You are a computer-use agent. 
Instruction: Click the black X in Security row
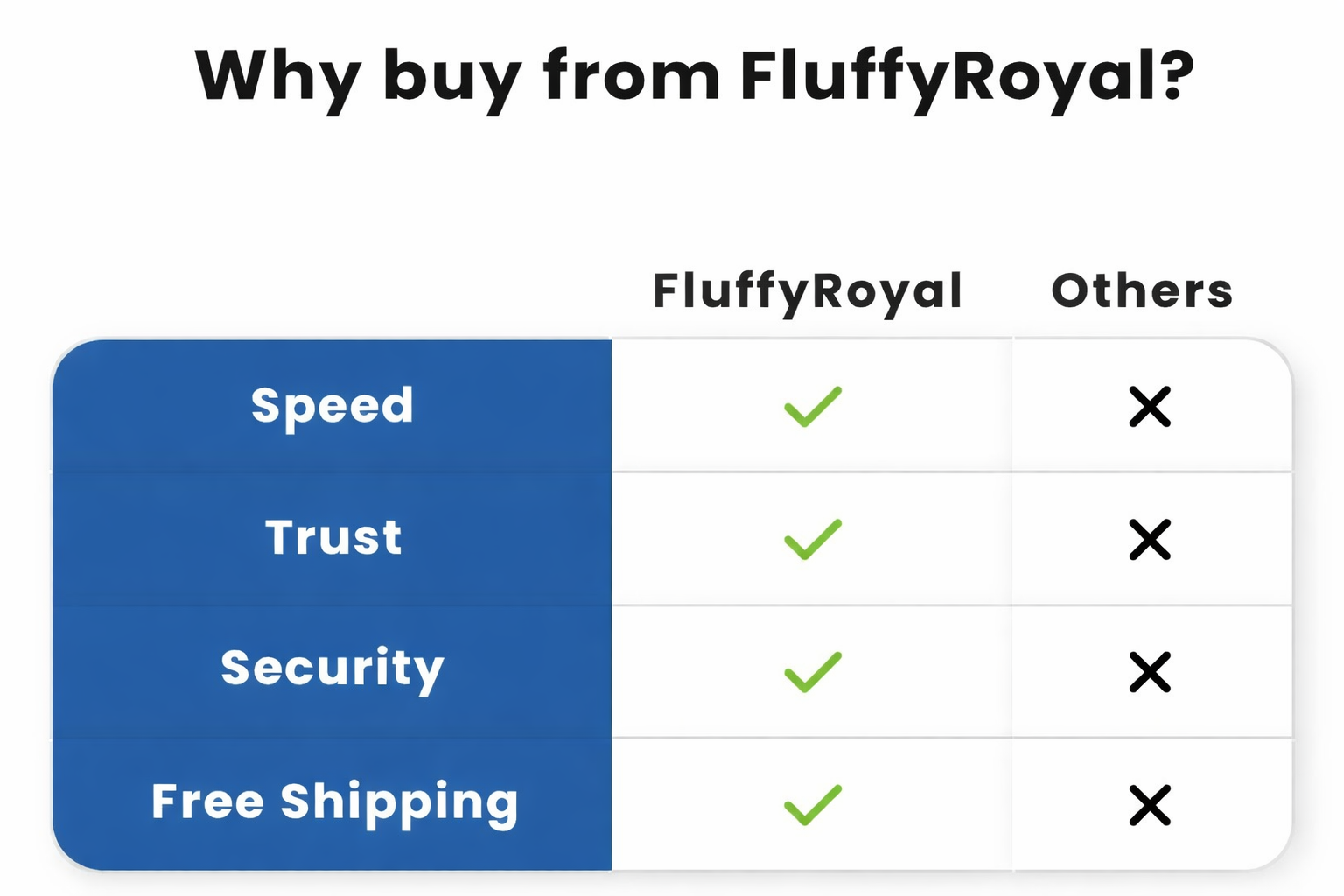1150,672
